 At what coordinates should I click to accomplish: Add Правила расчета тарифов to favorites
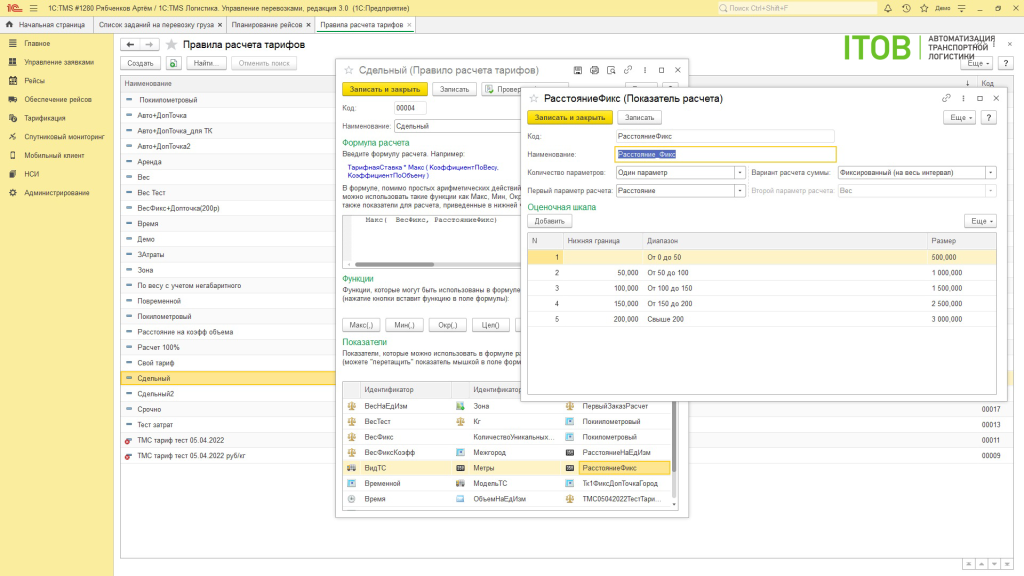[171, 44]
